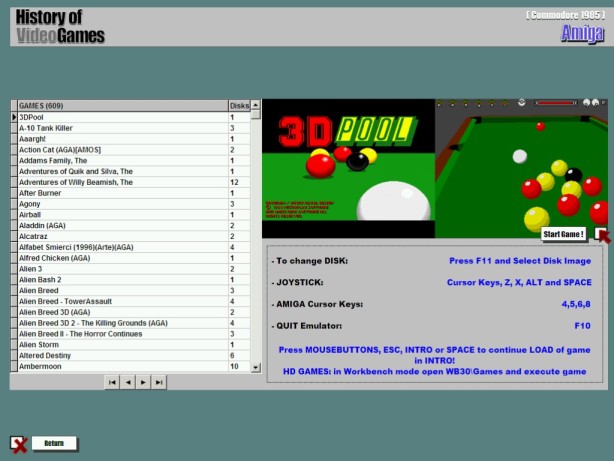Go to next record in games list
The image size is (614, 461).
click(143, 382)
